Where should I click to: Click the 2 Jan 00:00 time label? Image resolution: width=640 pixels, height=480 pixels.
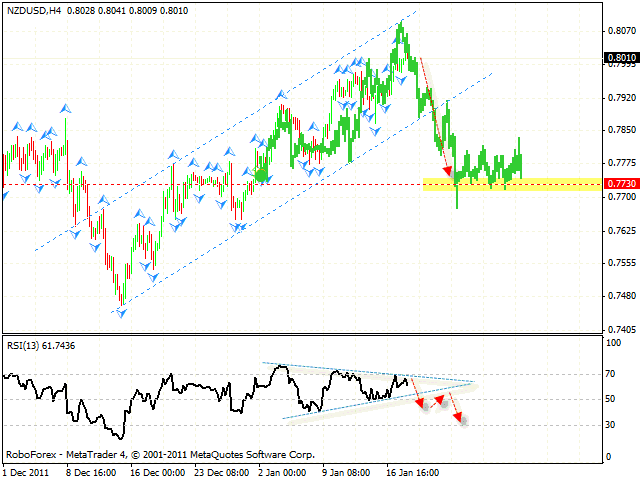pyautogui.click(x=281, y=471)
